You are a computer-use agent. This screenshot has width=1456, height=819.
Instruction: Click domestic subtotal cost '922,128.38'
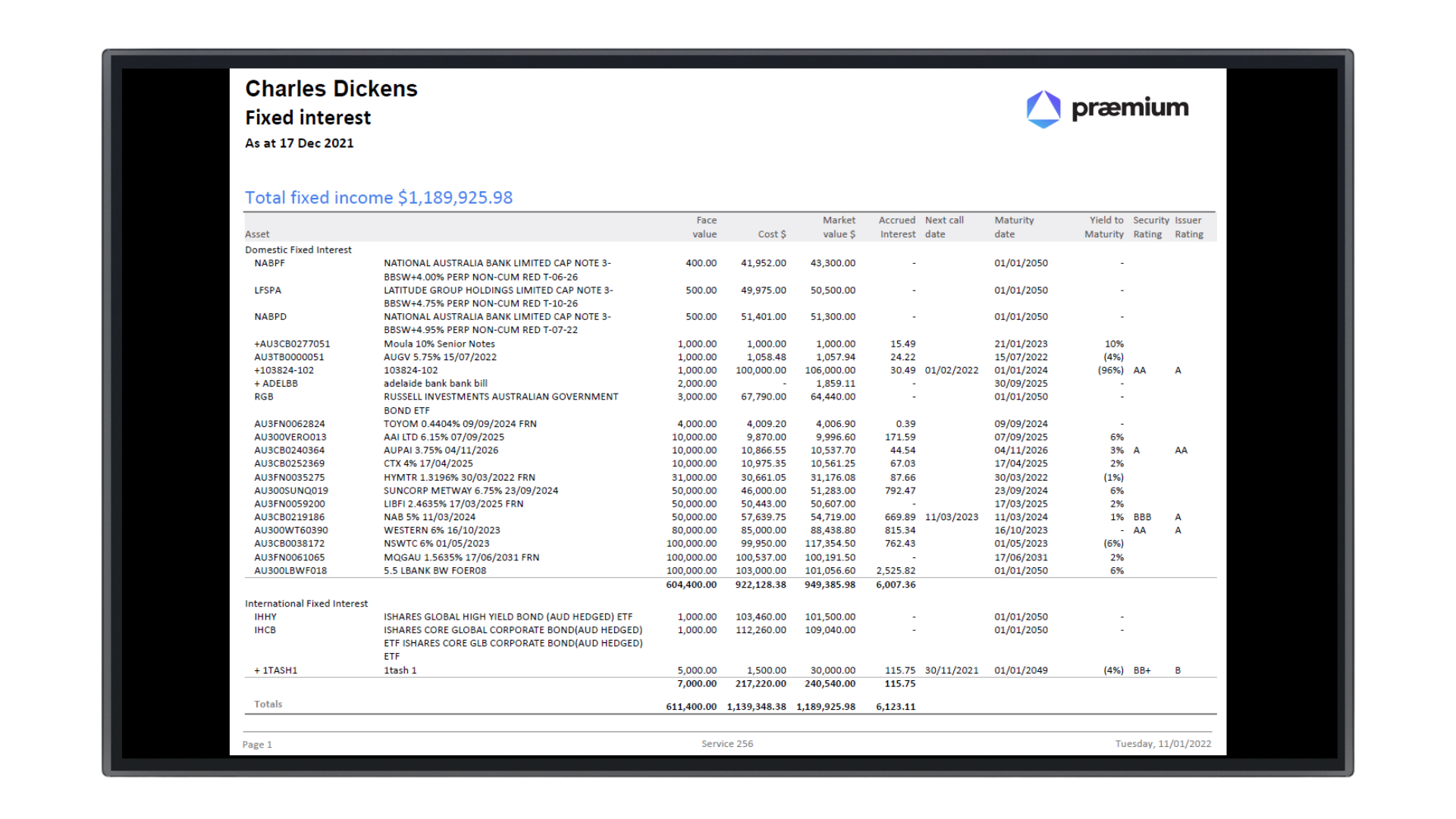coord(761,585)
